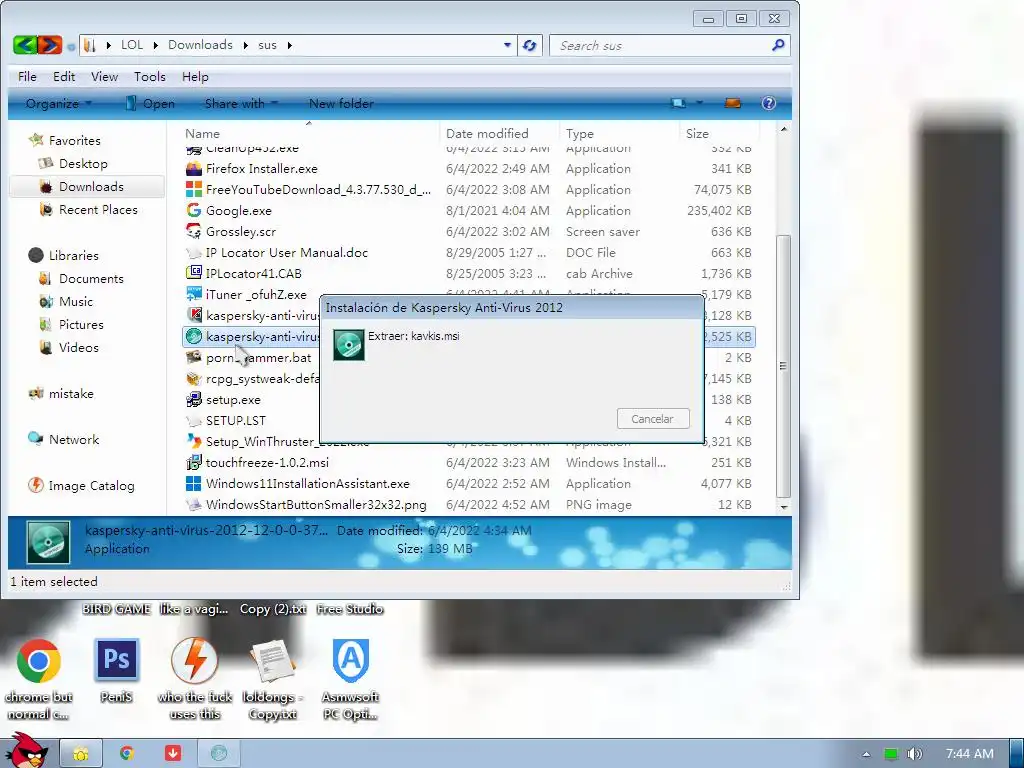
Task: Select Recent Places in Favorites
Action: 98,209
